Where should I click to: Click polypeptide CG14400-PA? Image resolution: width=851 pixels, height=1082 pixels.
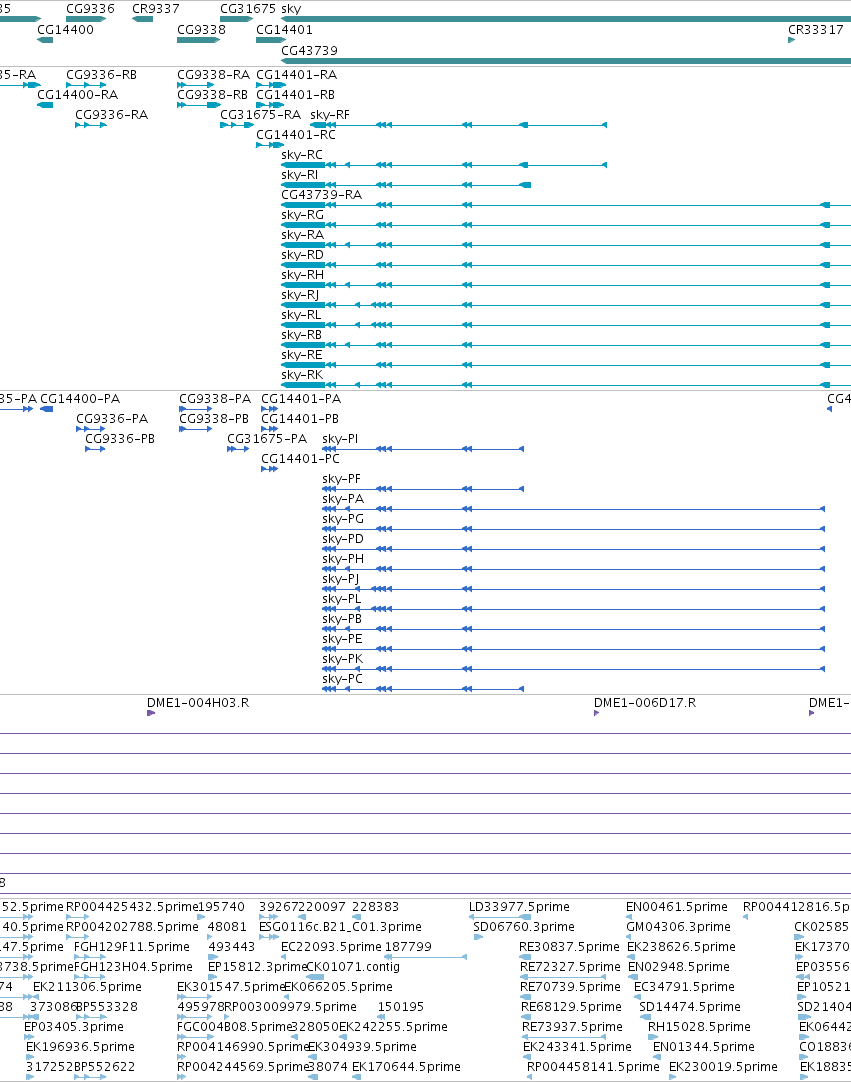click(80, 399)
